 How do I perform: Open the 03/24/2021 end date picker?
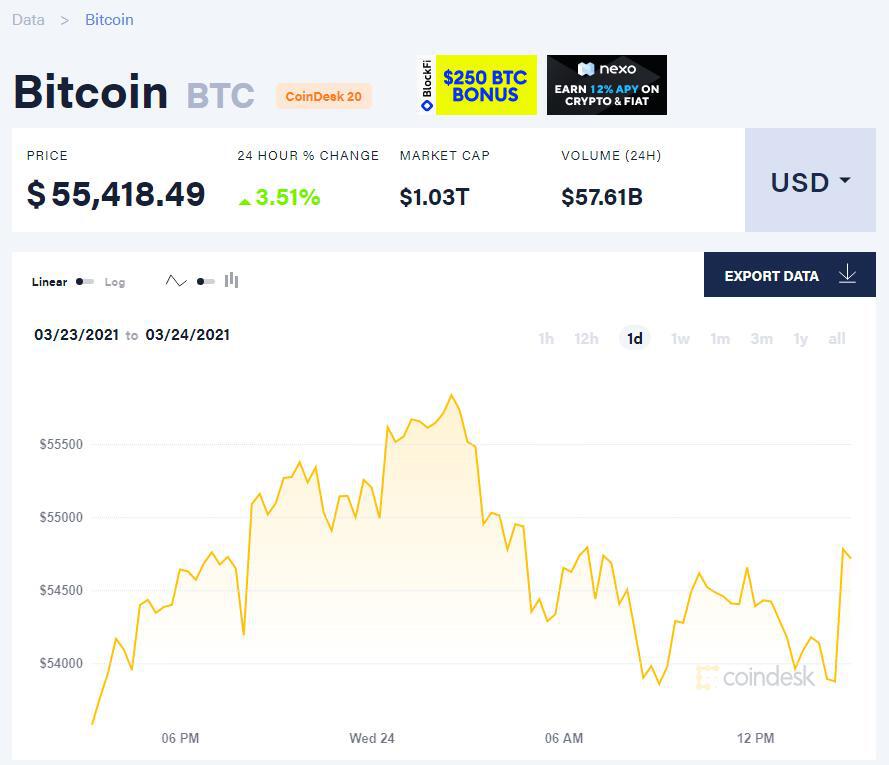pos(188,335)
